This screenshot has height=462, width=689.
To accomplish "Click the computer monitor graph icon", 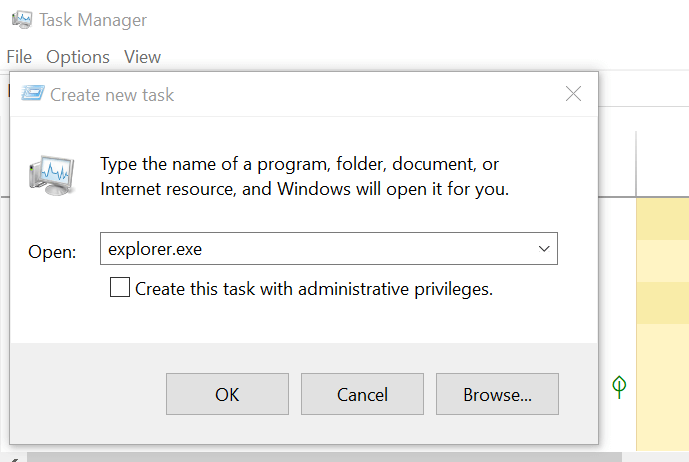I will pyautogui.click(x=52, y=175).
